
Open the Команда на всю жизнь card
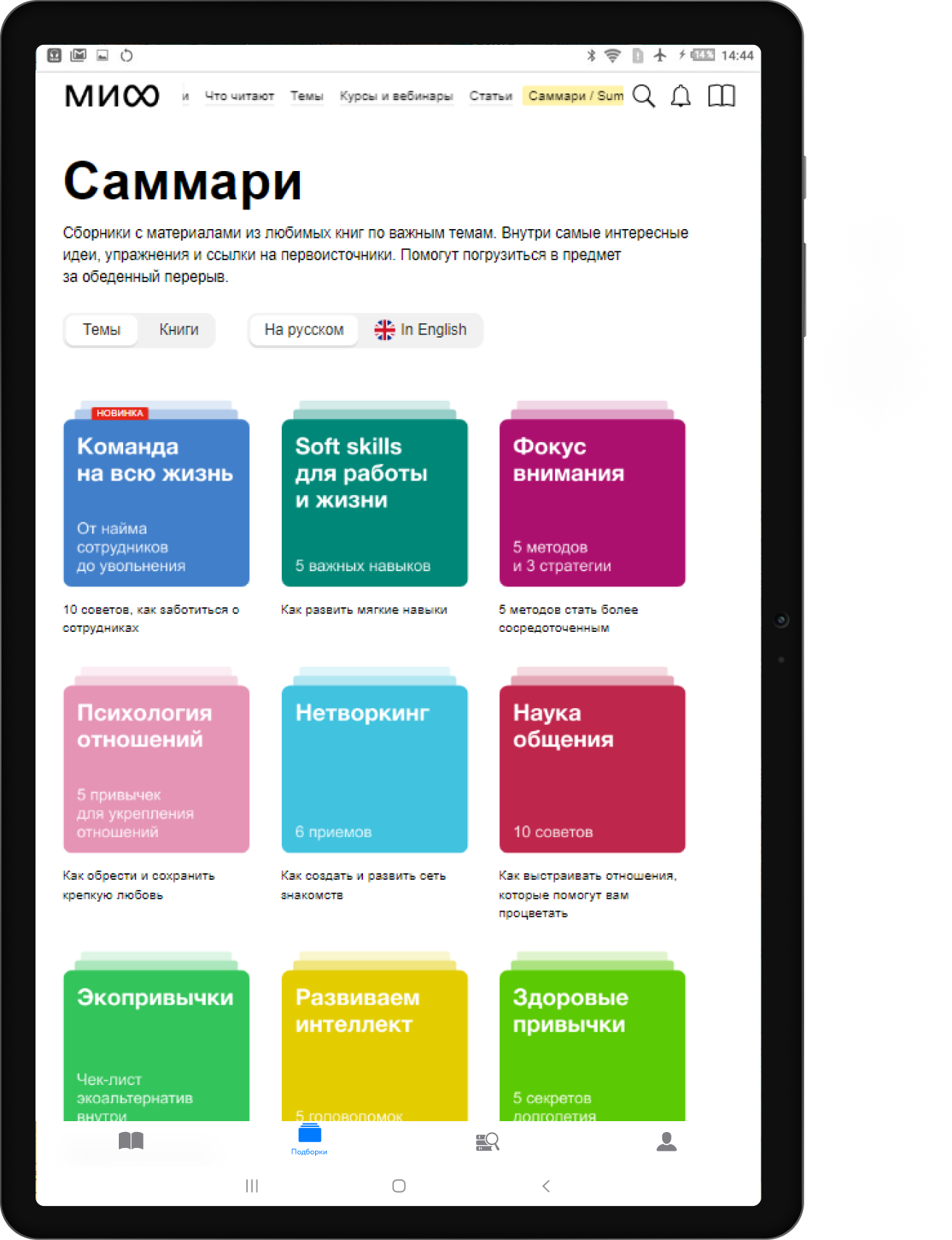[x=156, y=503]
